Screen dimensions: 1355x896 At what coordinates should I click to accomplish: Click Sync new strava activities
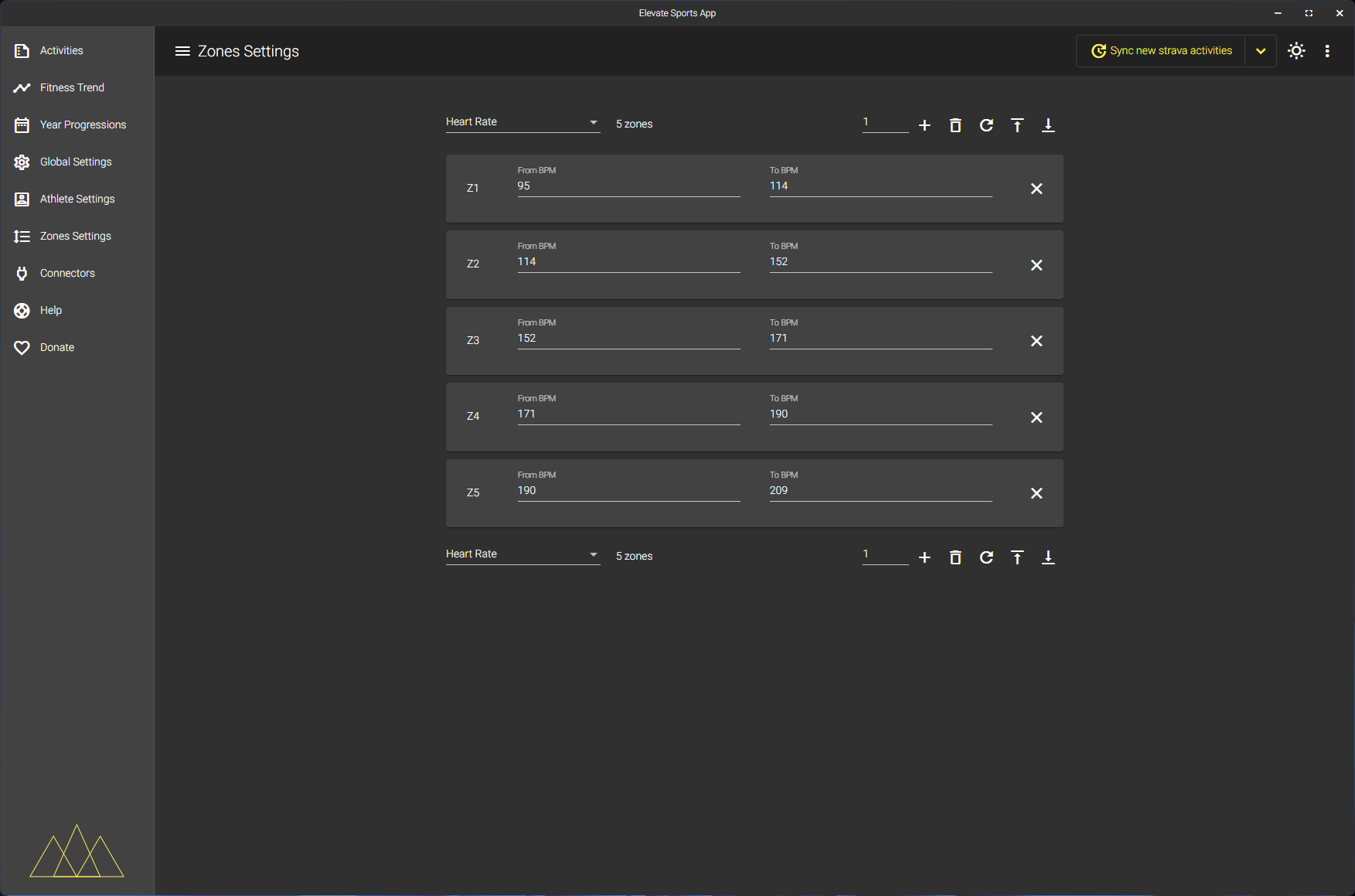[x=1162, y=50]
